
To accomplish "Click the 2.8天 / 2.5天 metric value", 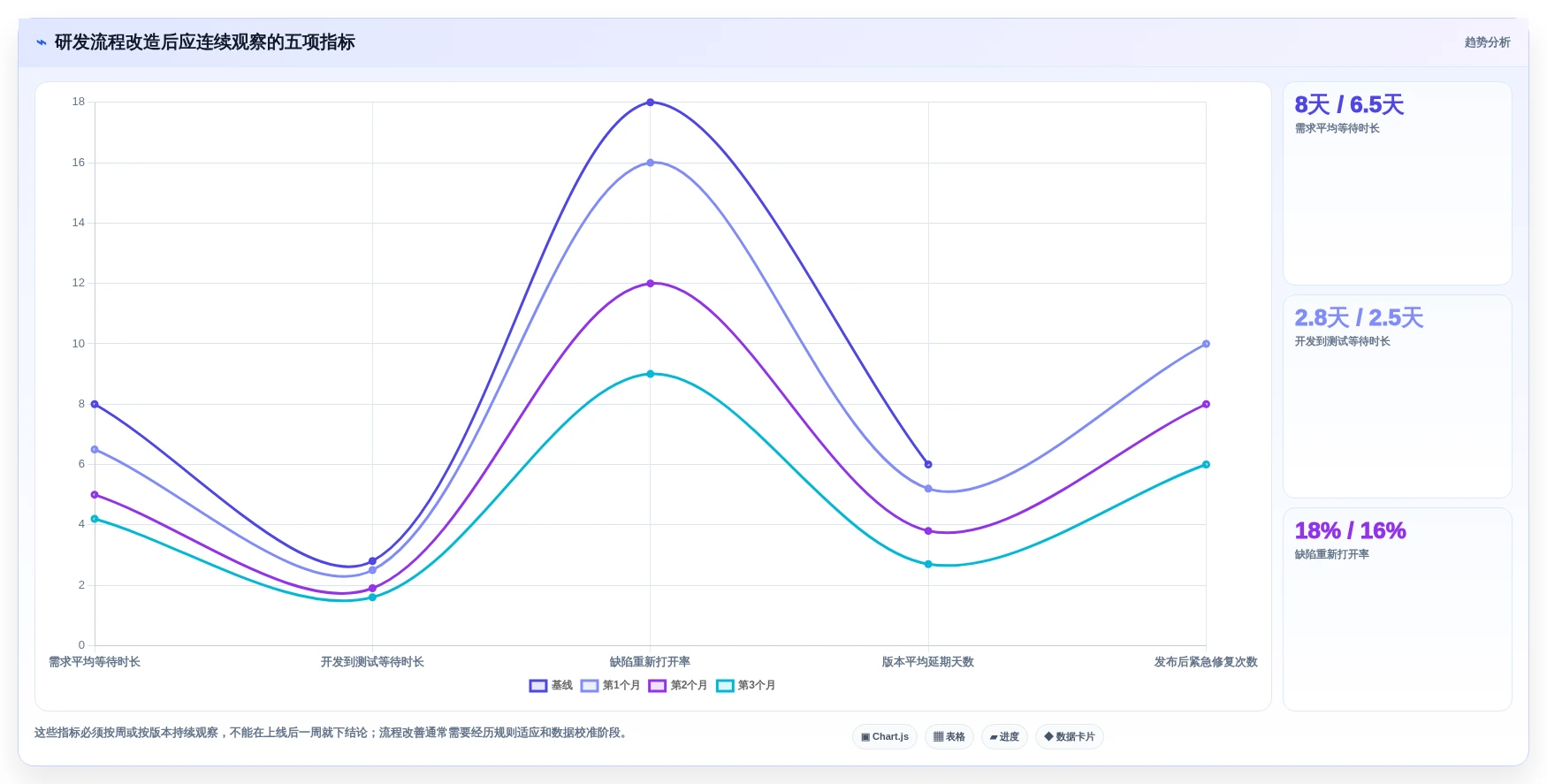I will click(1359, 317).
